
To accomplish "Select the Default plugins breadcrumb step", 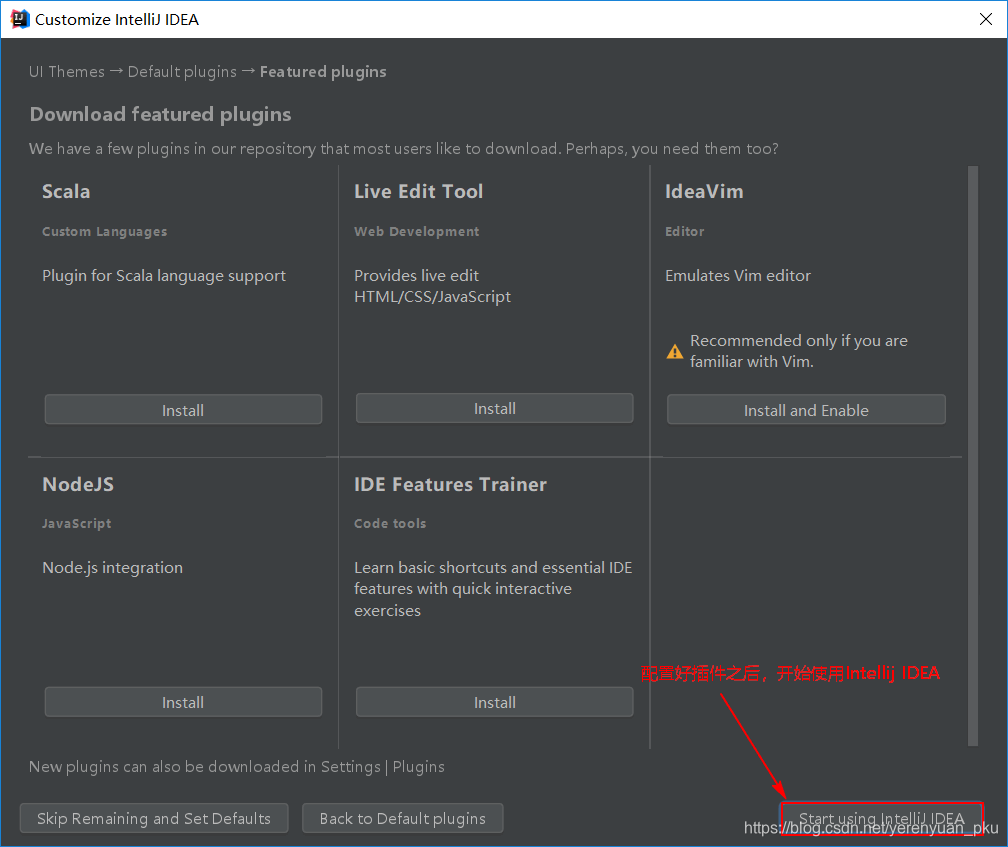I will 183,71.
